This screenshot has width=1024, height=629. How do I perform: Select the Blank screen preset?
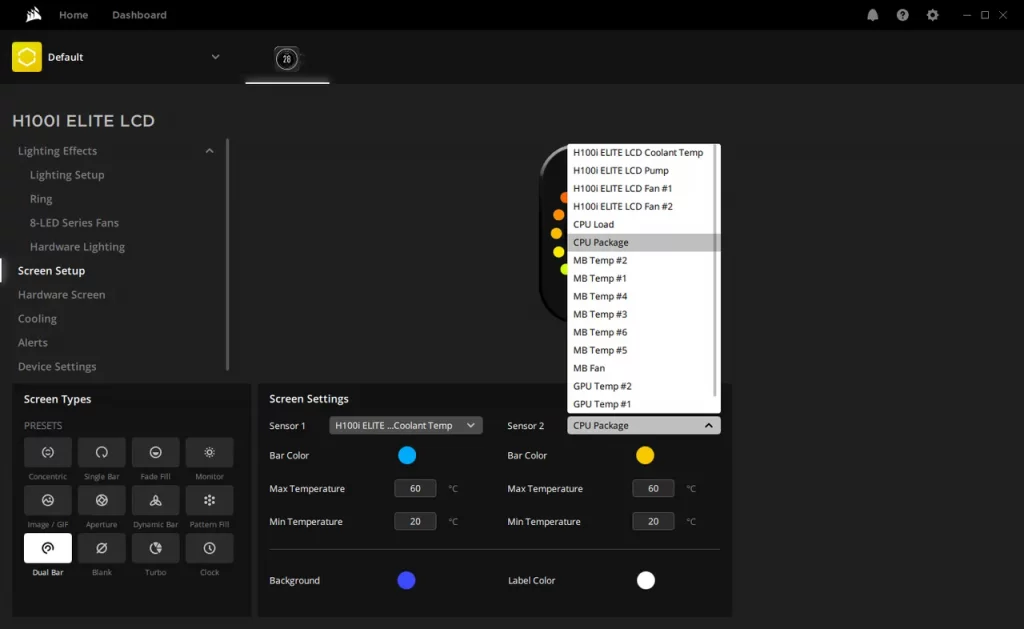(102, 548)
